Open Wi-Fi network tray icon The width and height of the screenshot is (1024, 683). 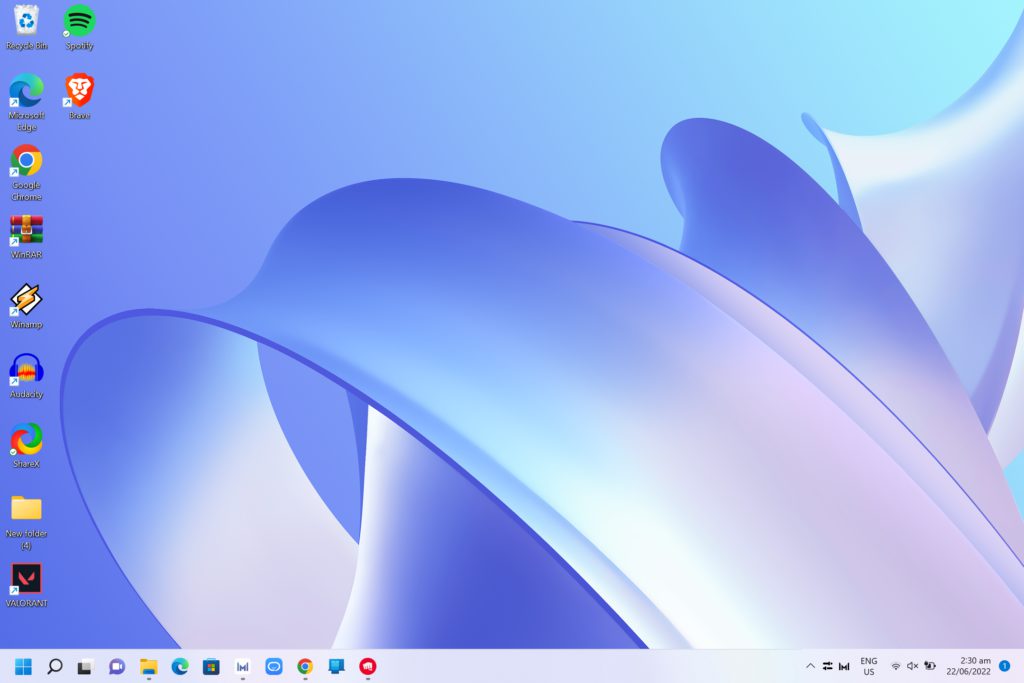tap(896, 666)
